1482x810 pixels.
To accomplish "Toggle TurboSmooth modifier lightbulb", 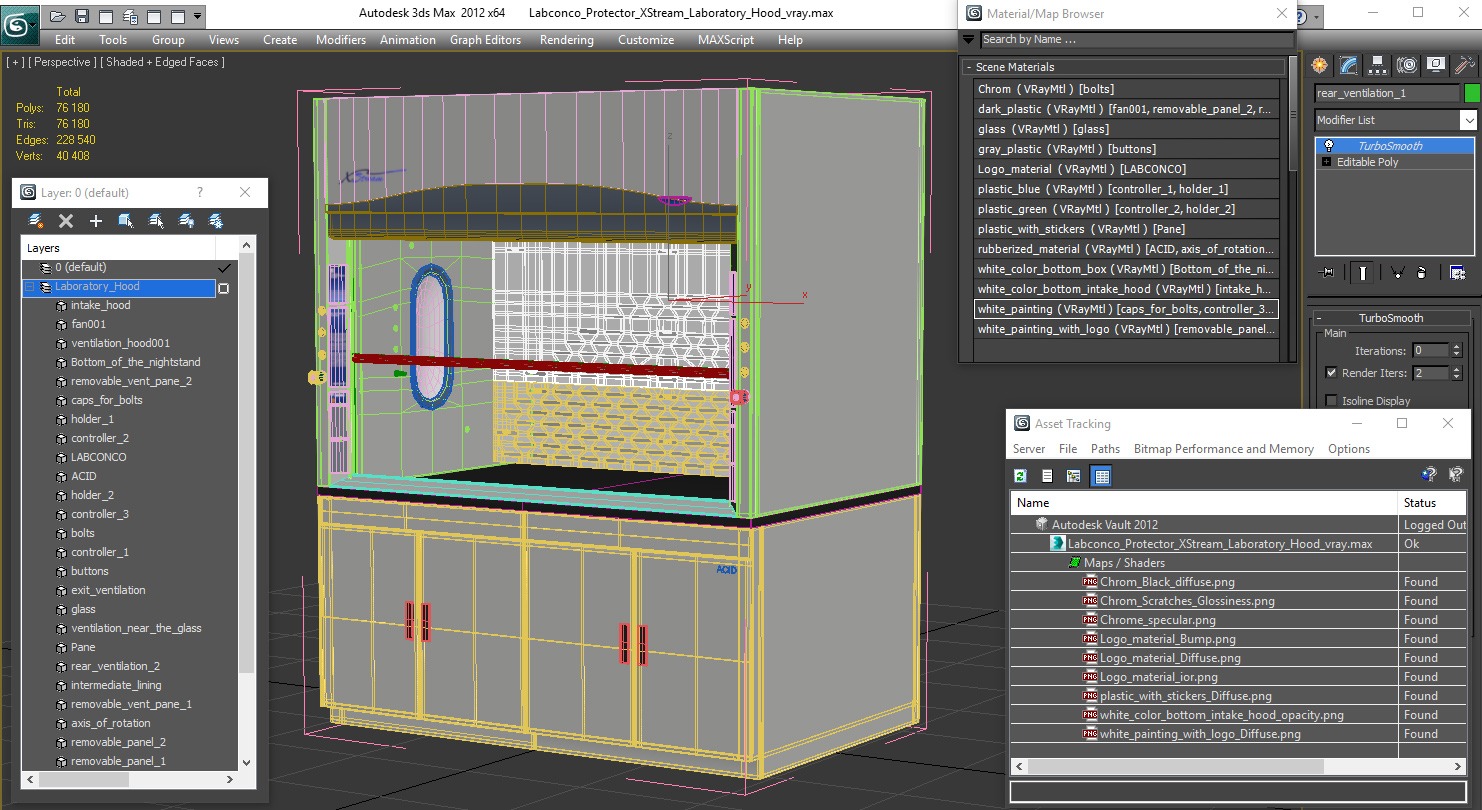I will click(x=1329, y=146).
